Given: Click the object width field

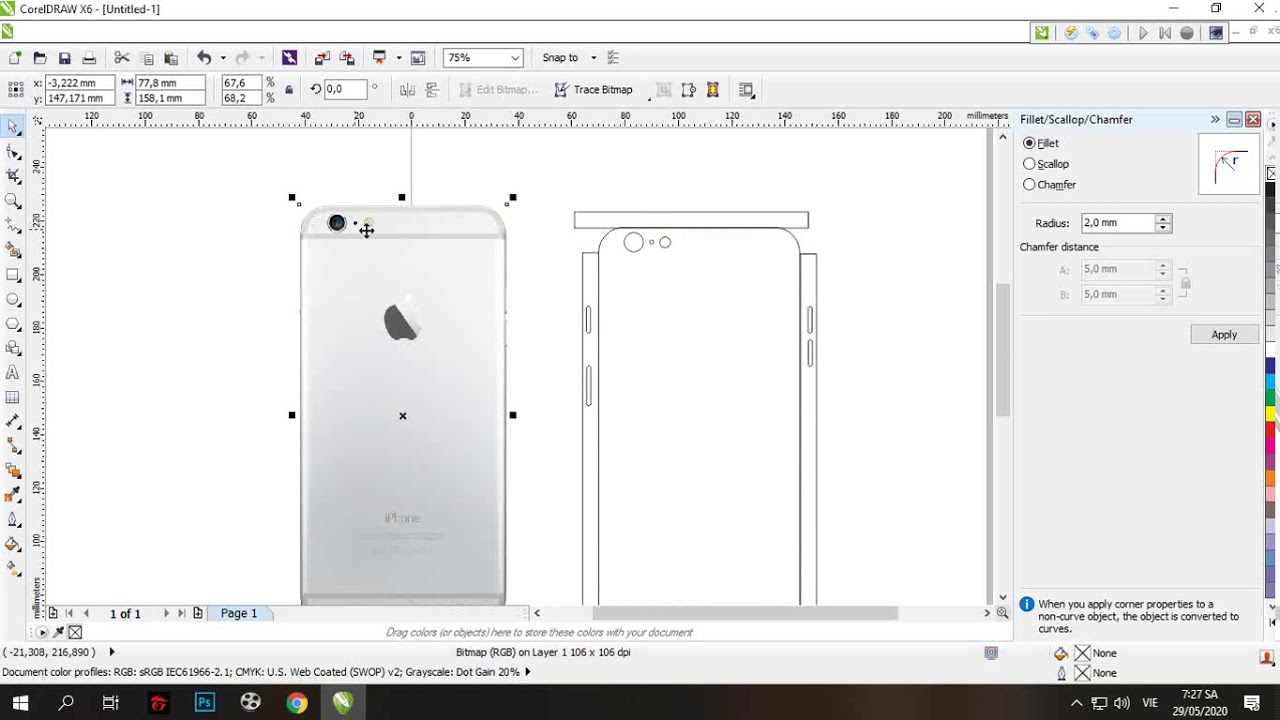Looking at the screenshot, I should (170, 83).
